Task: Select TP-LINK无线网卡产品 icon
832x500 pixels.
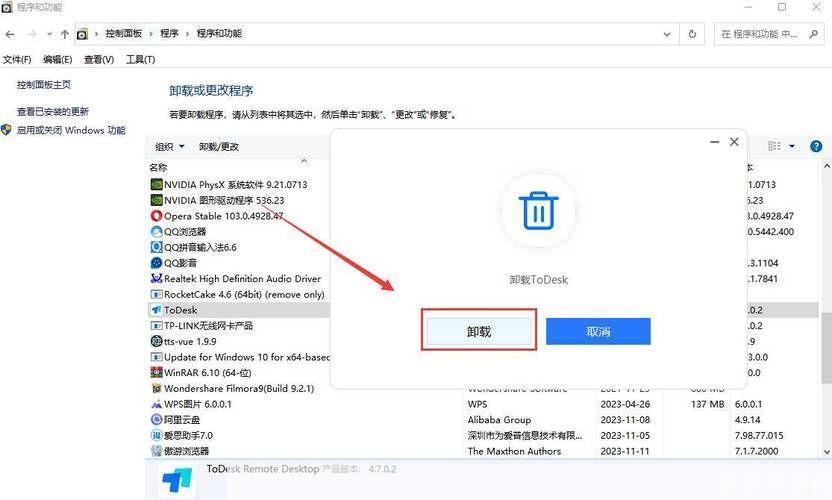Action: (156, 325)
